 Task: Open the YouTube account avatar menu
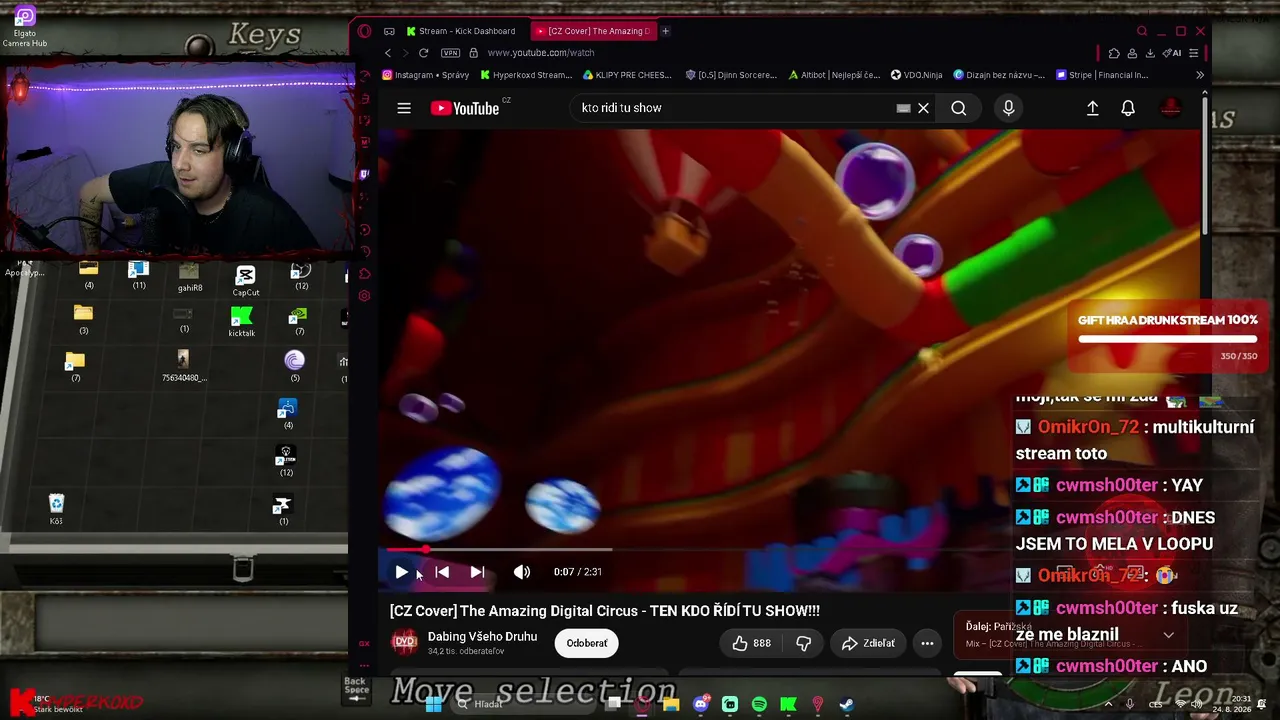pyautogui.click(x=1171, y=108)
